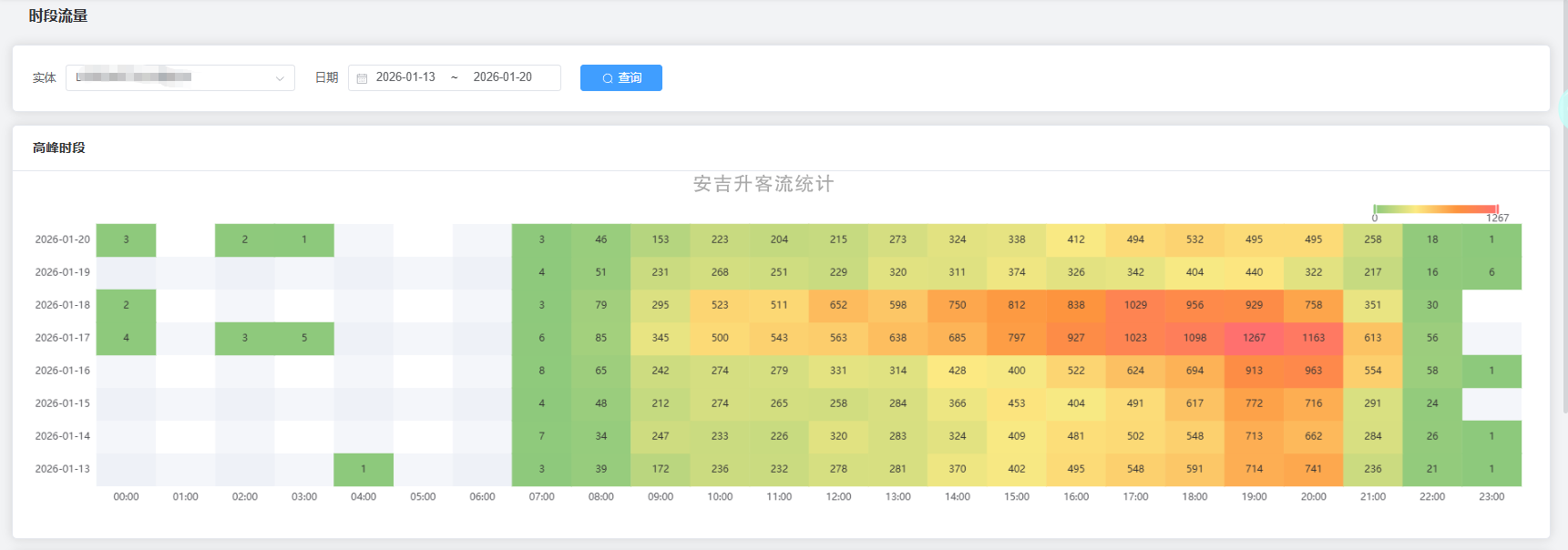Click the color legend gradient bar
This screenshot has width=1568, height=550.
1435,209
